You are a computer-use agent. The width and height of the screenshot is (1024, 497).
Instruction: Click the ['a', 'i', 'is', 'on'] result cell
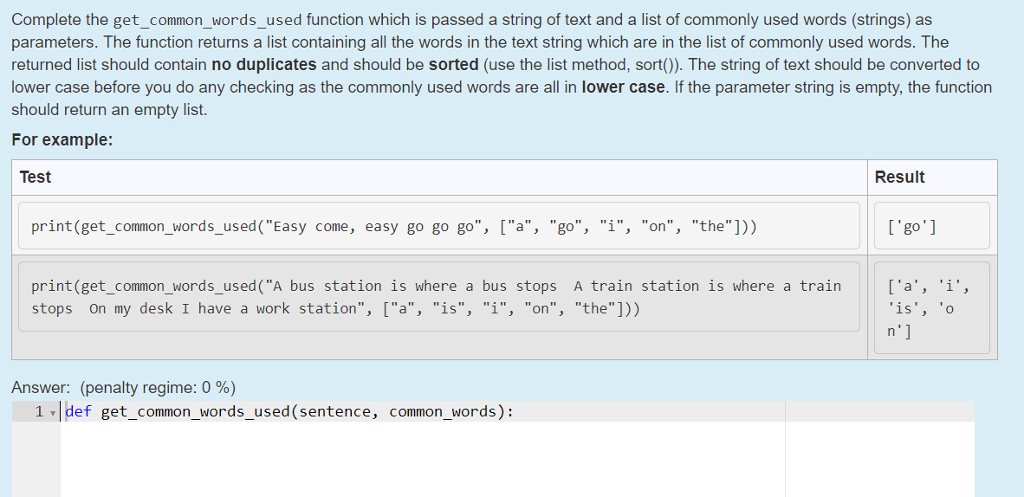(932, 308)
